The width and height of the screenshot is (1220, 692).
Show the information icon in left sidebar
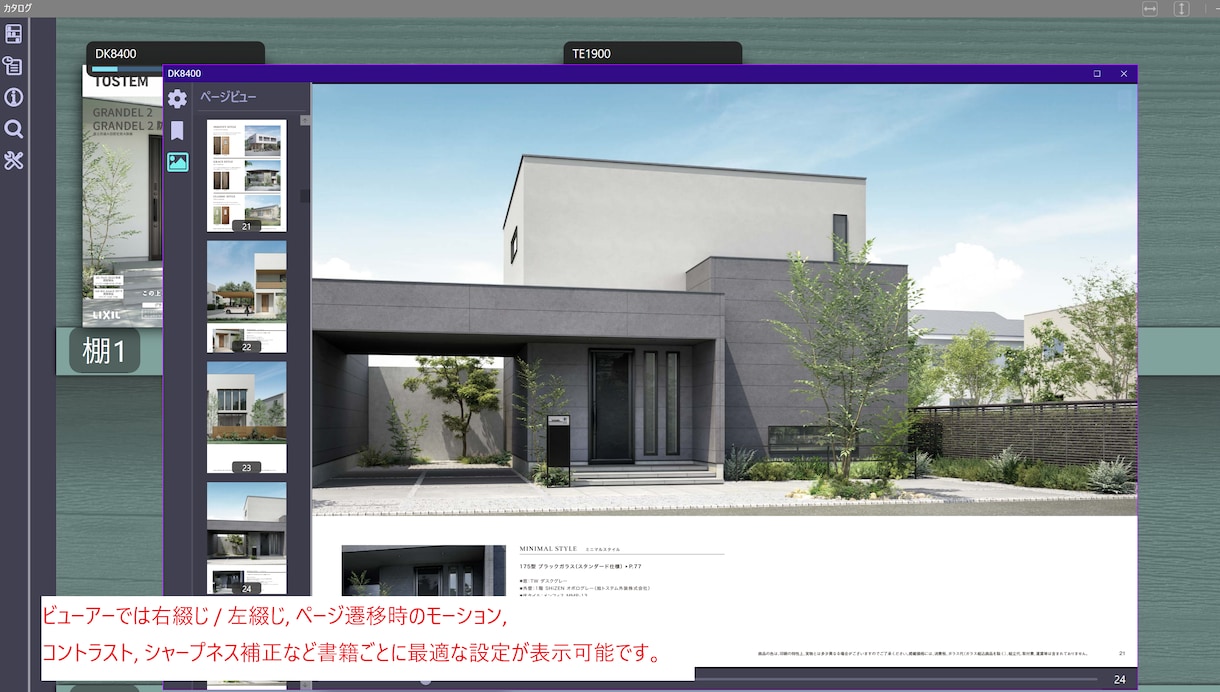click(13, 97)
